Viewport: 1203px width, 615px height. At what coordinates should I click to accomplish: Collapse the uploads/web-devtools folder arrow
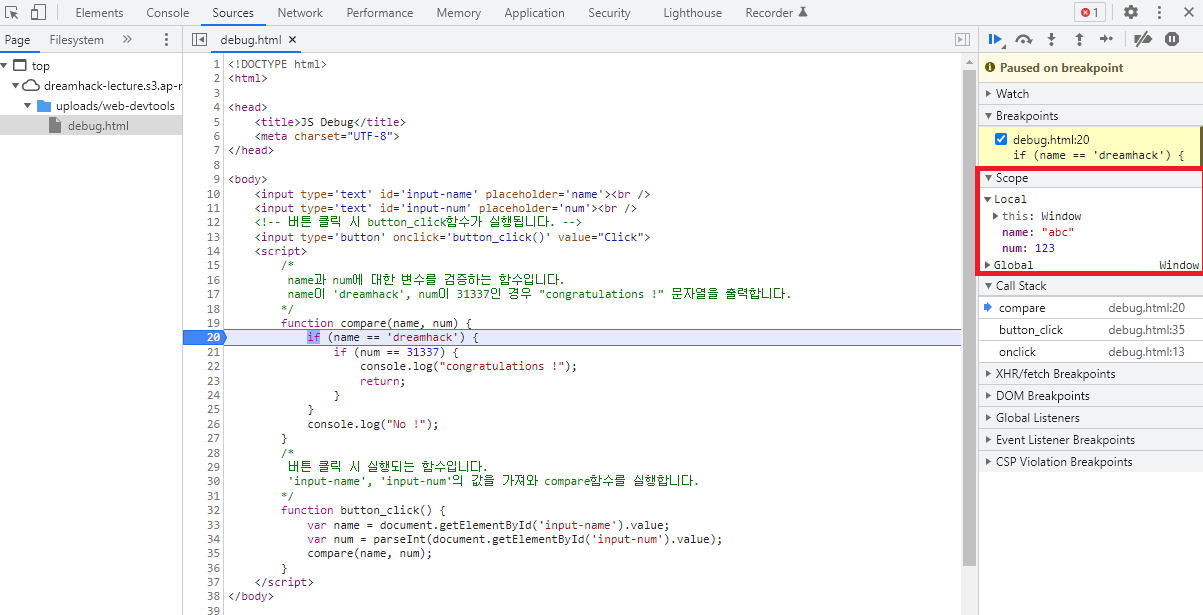[x=28, y=106]
